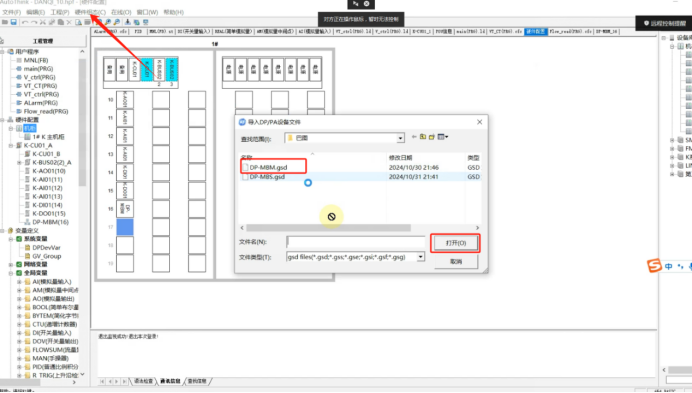Open the 硬件组态(C) menu
Image resolution: width=692 pixels, height=393 pixels.
click(x=90, y=12)
